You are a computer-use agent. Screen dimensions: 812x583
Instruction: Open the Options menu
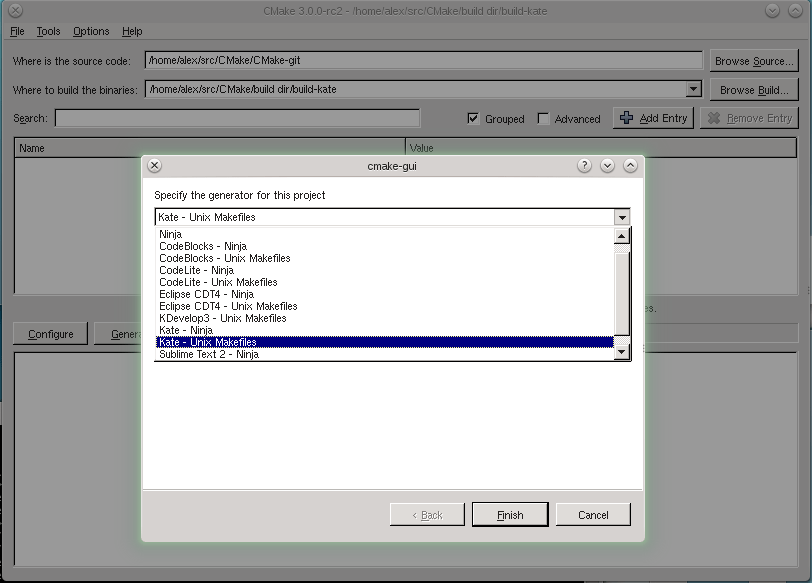point(91,31)
